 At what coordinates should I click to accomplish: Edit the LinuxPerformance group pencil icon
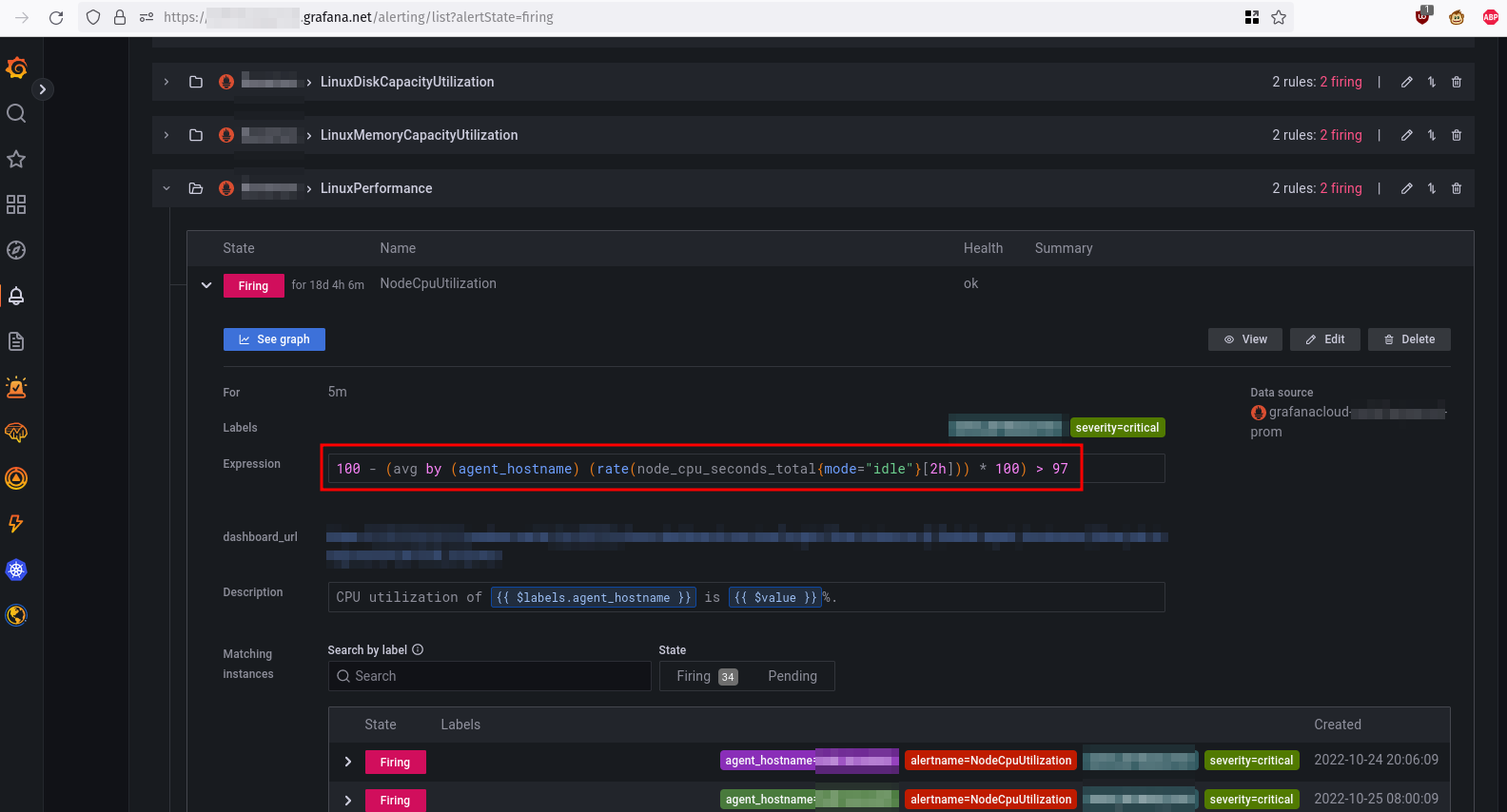pyautogui.click(x=1406, y=188)
